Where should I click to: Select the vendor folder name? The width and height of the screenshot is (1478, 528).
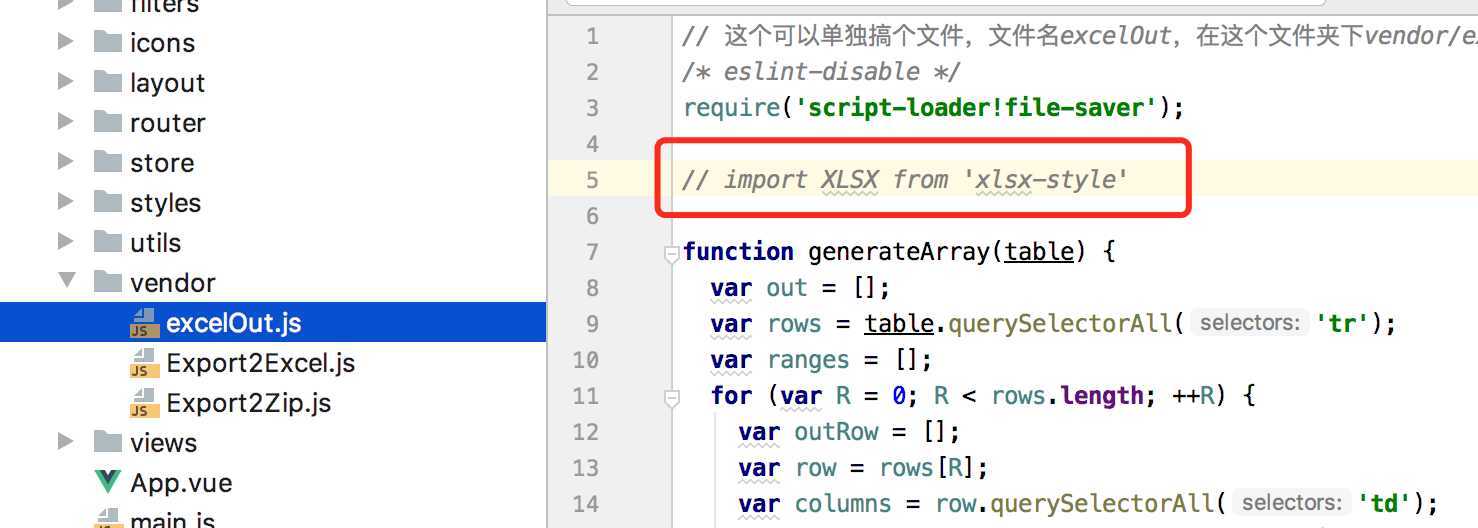pyautogui.click(x=172, y=283)
